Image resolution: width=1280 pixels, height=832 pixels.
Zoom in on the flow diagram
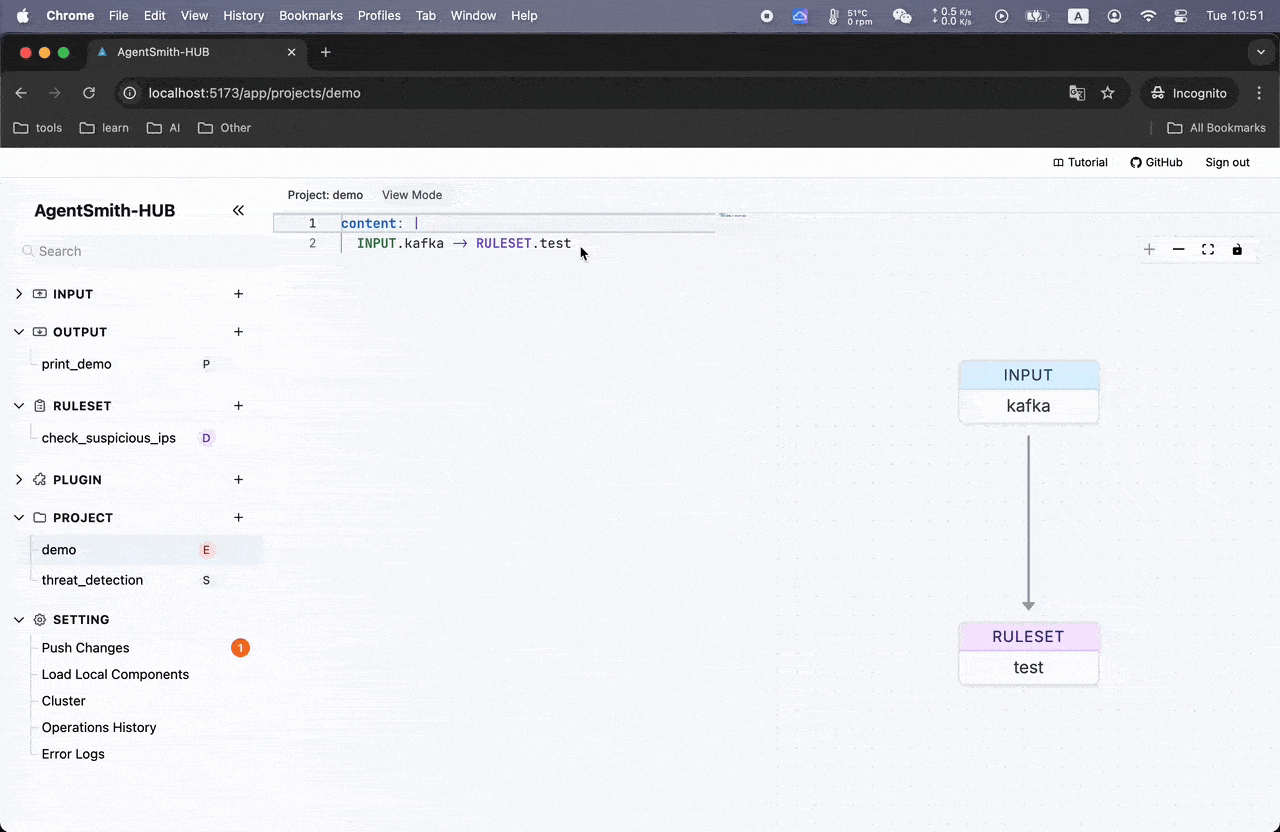(1149, 250)
